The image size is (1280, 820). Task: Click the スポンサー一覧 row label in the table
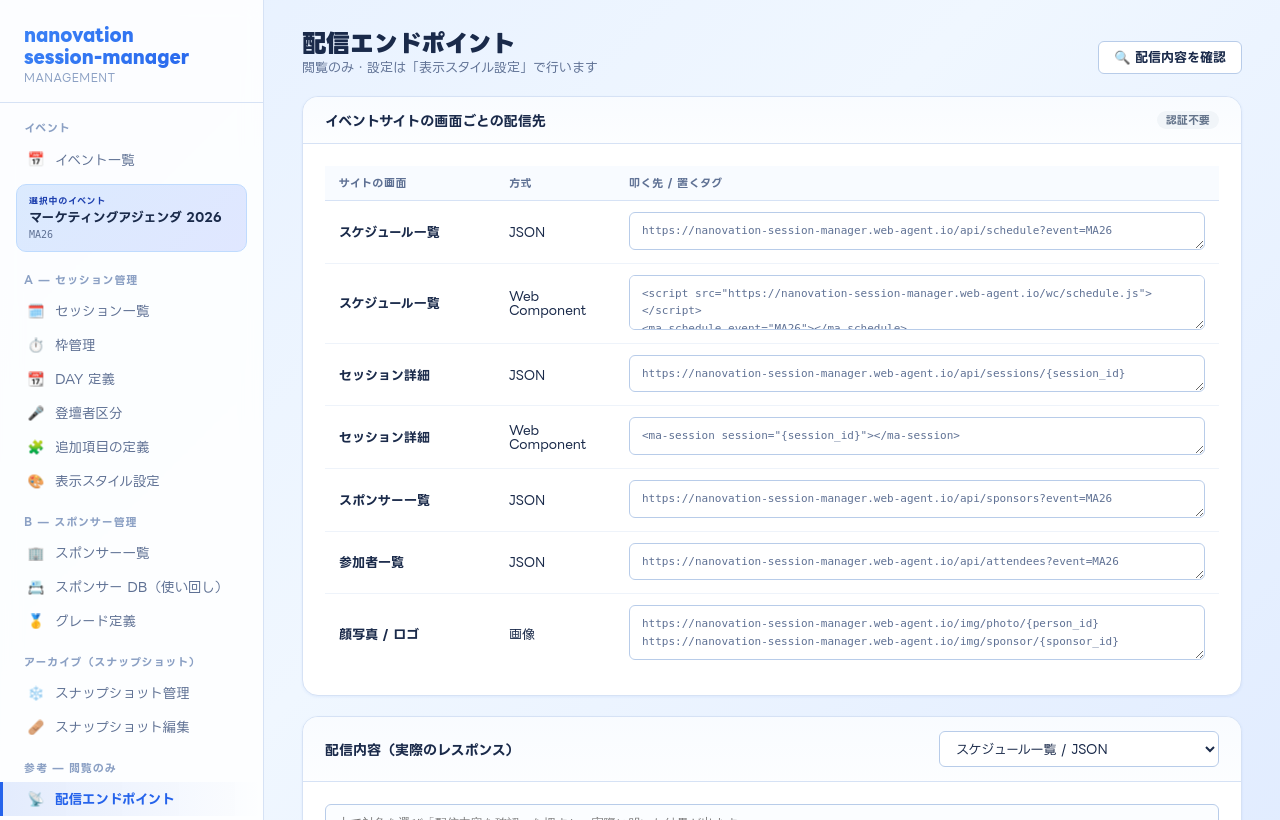coord(384,500)
